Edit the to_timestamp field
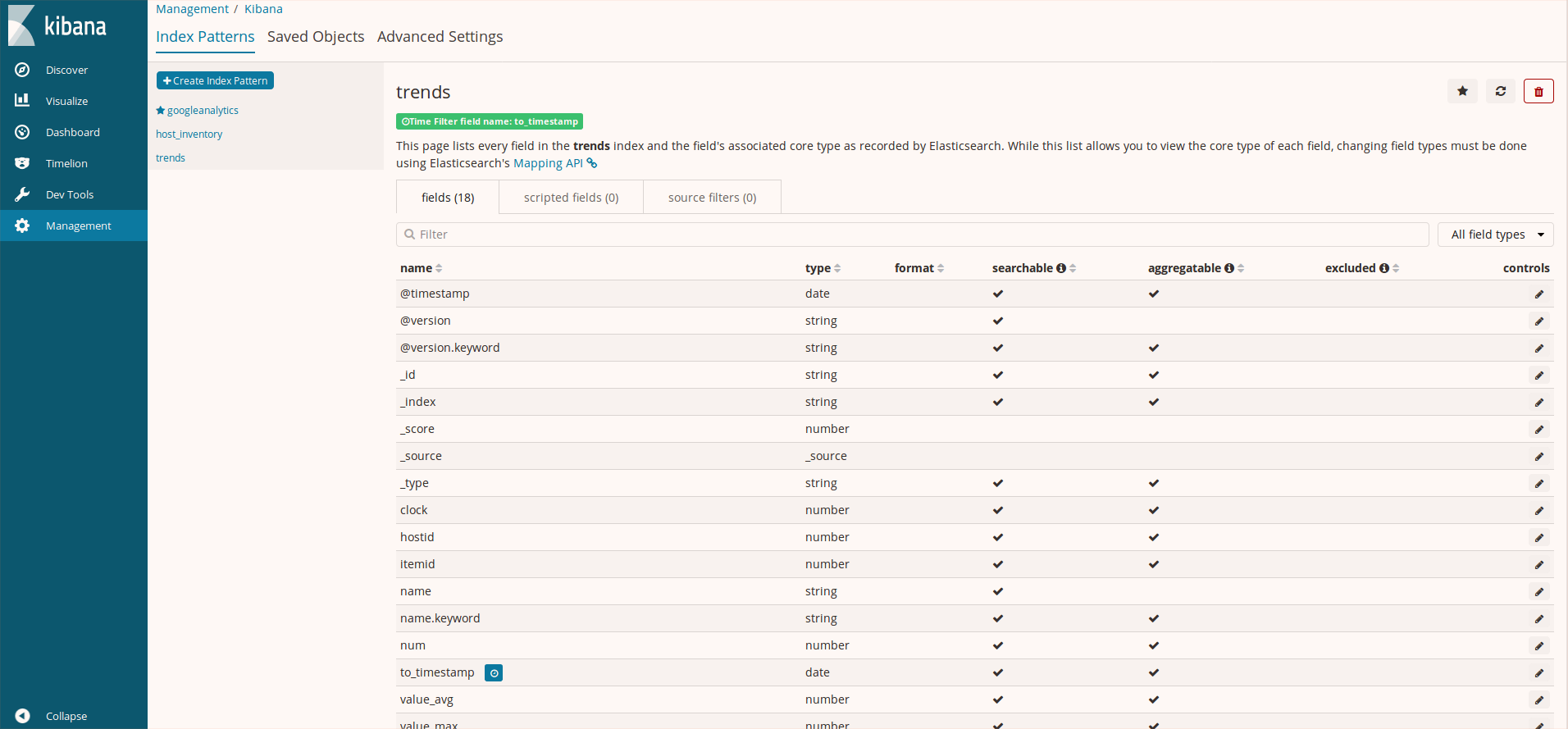The height and width of the screenshot is (729, 1568). [x=1539, y=673]
